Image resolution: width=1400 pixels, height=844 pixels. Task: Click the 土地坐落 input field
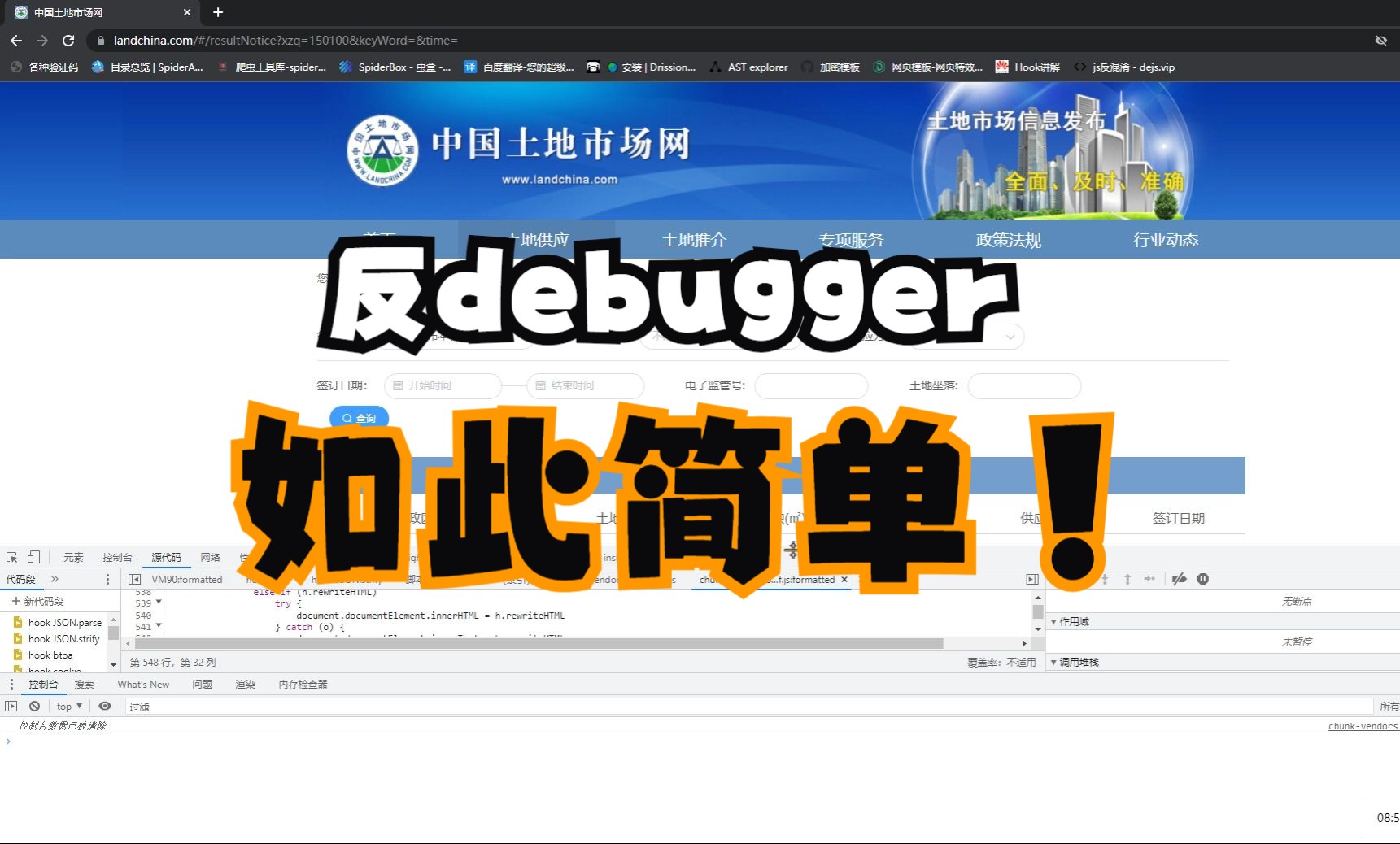pyautogui.click(x=1024, y=385)
